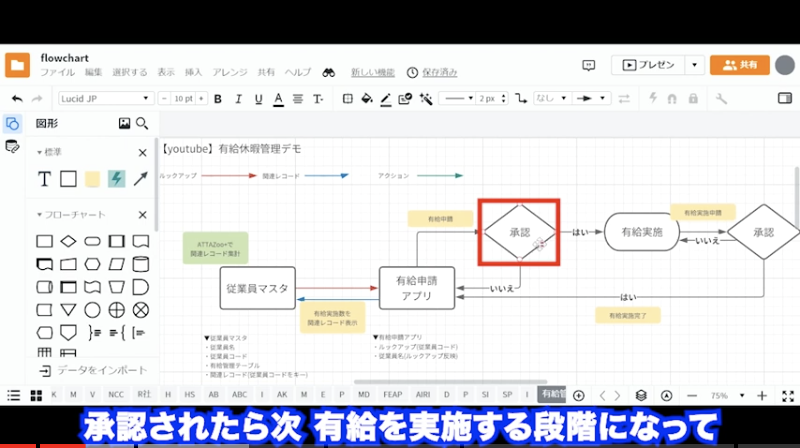Screen dimensions: 800x448
Task: Open the ファイル menu
Action: pos(57,73)
